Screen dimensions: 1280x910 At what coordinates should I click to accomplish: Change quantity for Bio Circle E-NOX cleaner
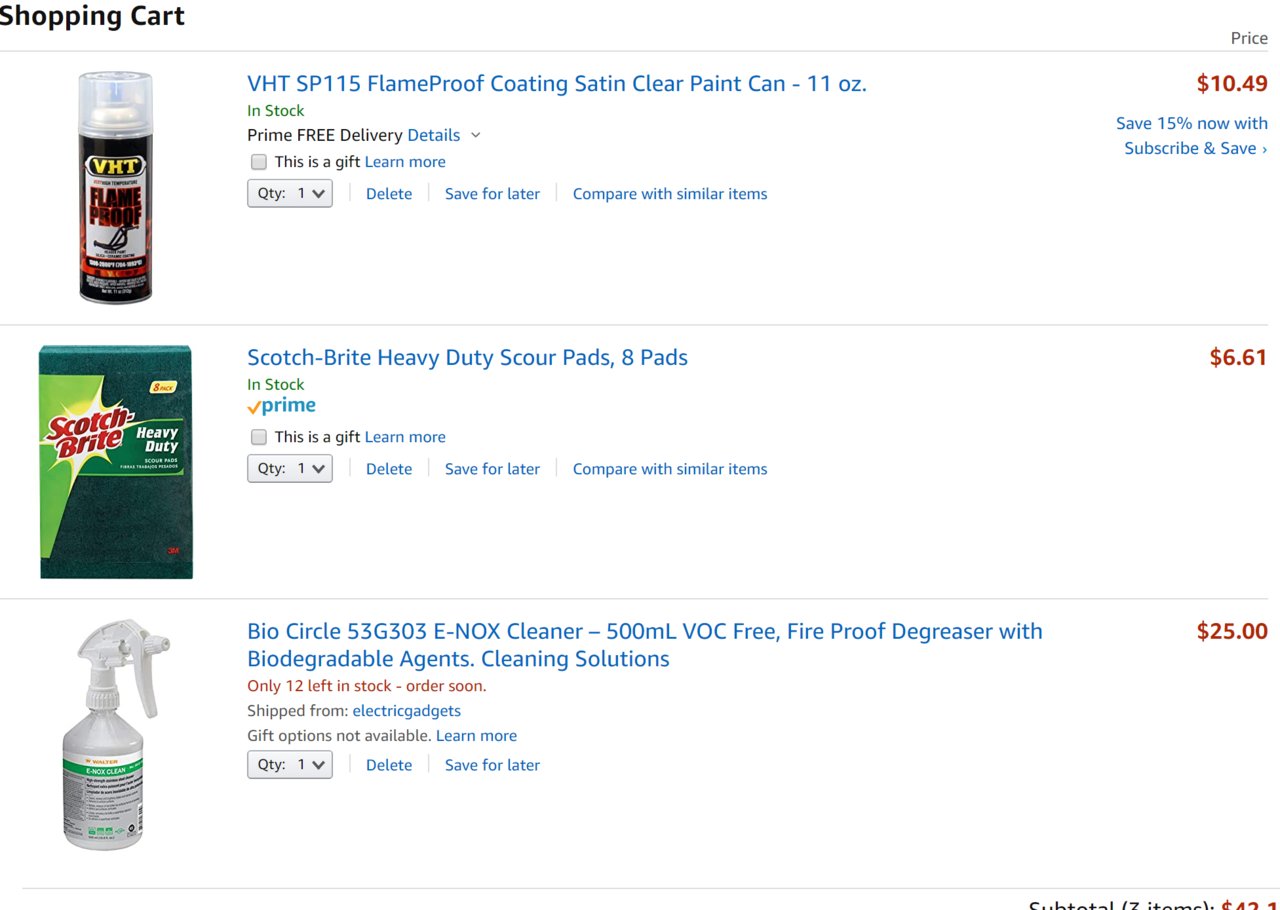(x=290, y=765)
